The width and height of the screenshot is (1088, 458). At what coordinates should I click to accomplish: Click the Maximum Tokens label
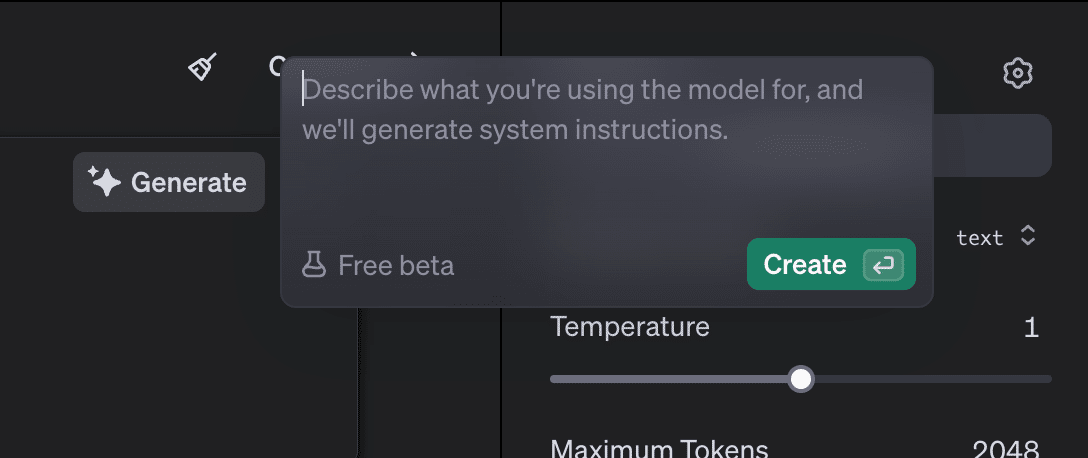tap(659, 450)
